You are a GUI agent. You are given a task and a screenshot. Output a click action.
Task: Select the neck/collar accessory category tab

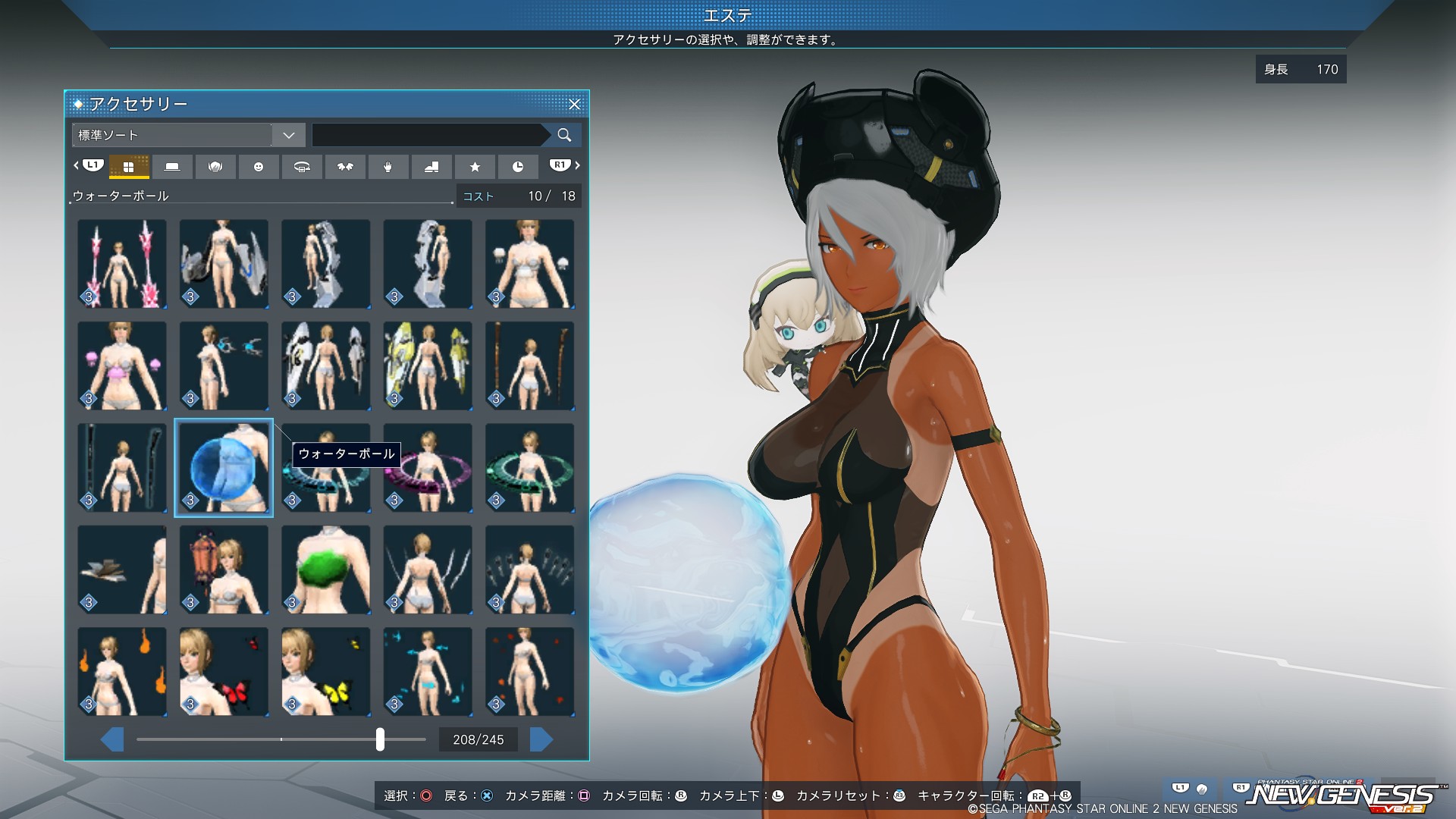point(302,167)
